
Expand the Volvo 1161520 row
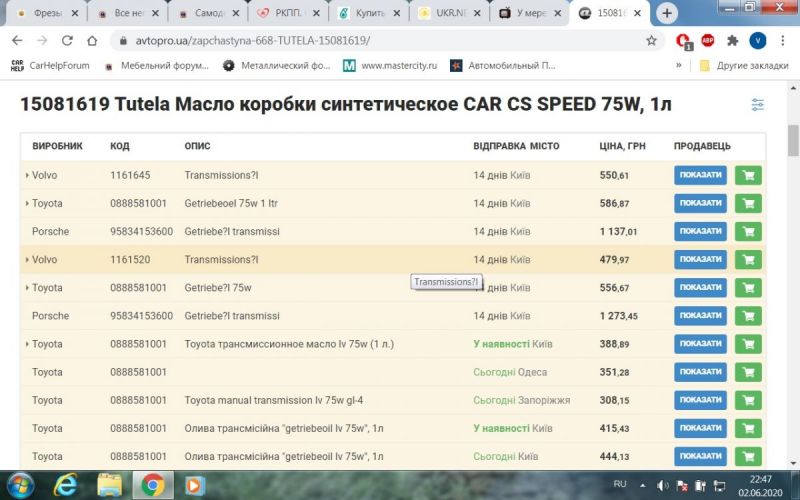click(x=27, y=260)
